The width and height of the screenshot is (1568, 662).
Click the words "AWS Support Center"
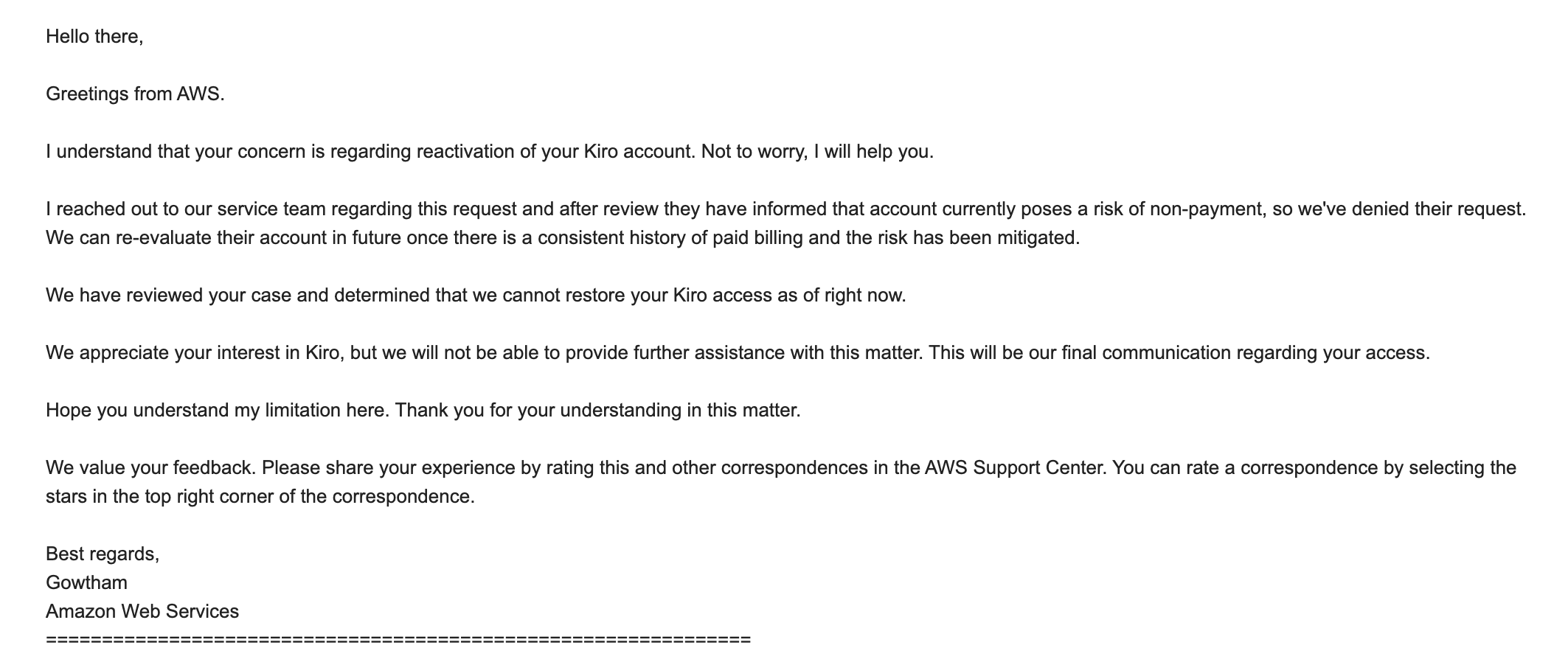click(1015, 467)
